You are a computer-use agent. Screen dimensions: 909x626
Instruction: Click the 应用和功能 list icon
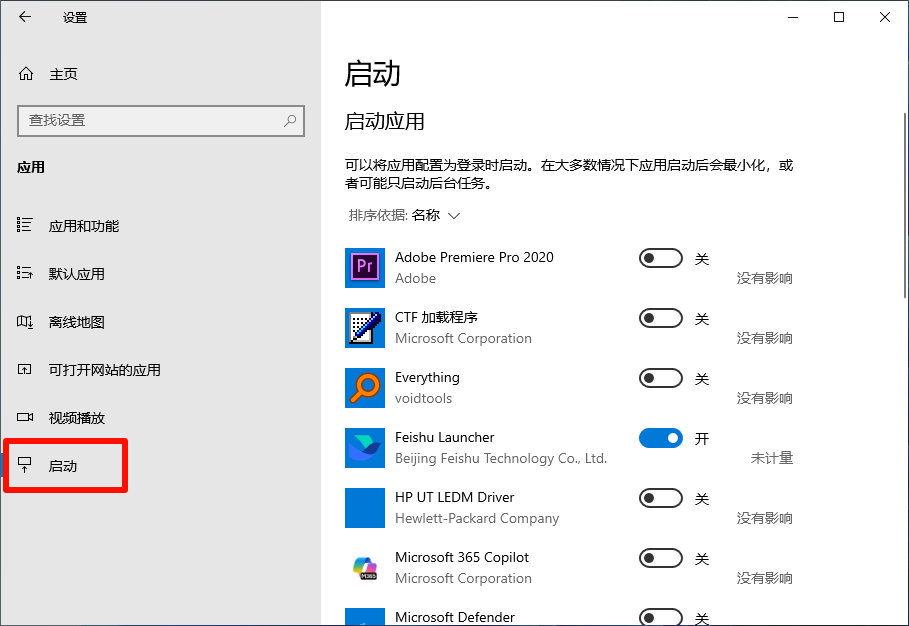click(25, 225)
